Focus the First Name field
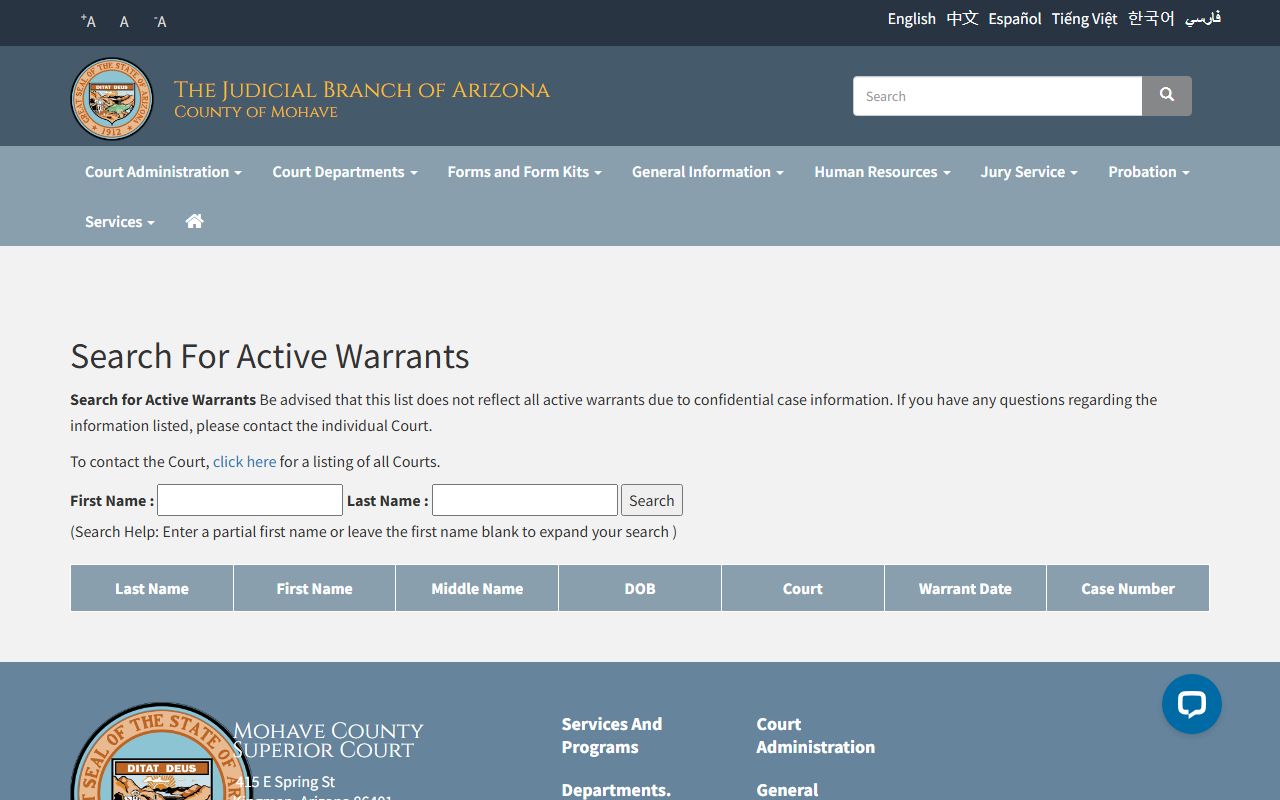1280x800 pixels. point(250,500)
